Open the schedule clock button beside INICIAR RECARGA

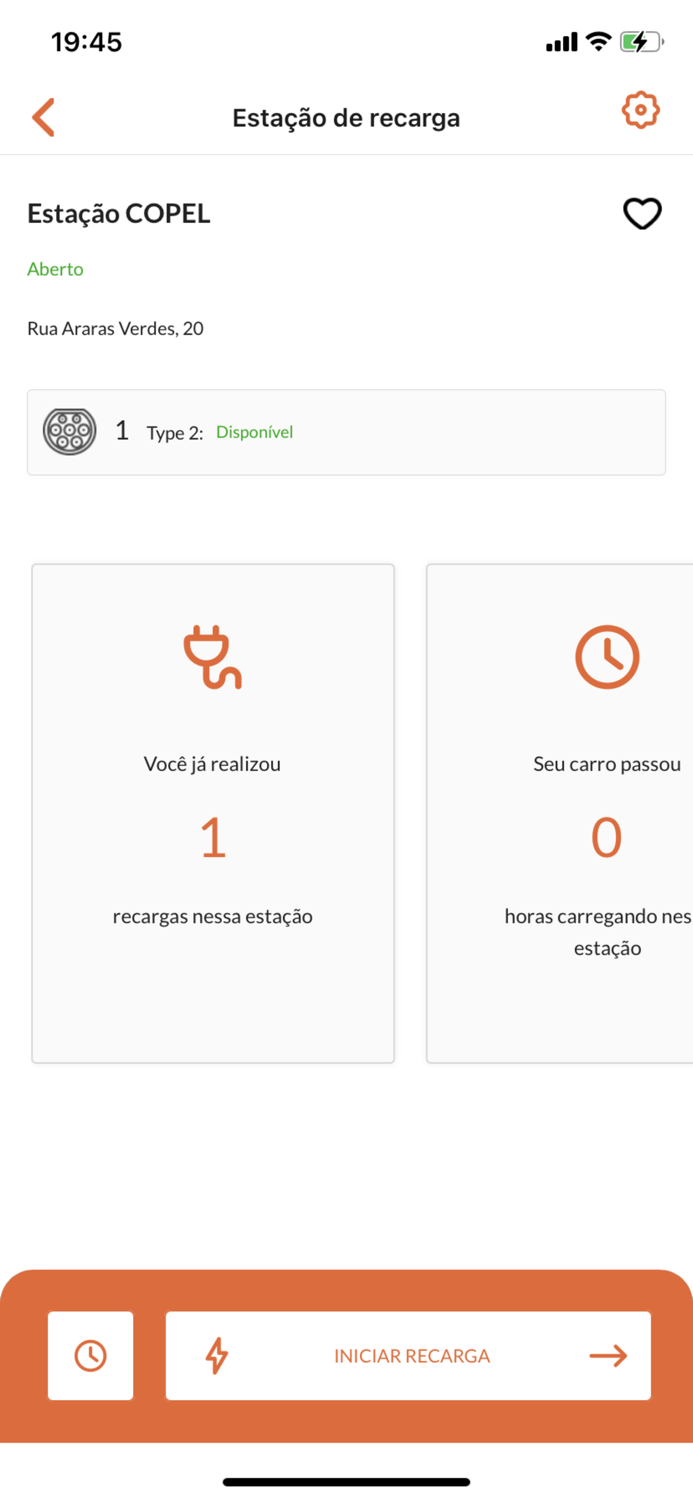pos(90,1355)
